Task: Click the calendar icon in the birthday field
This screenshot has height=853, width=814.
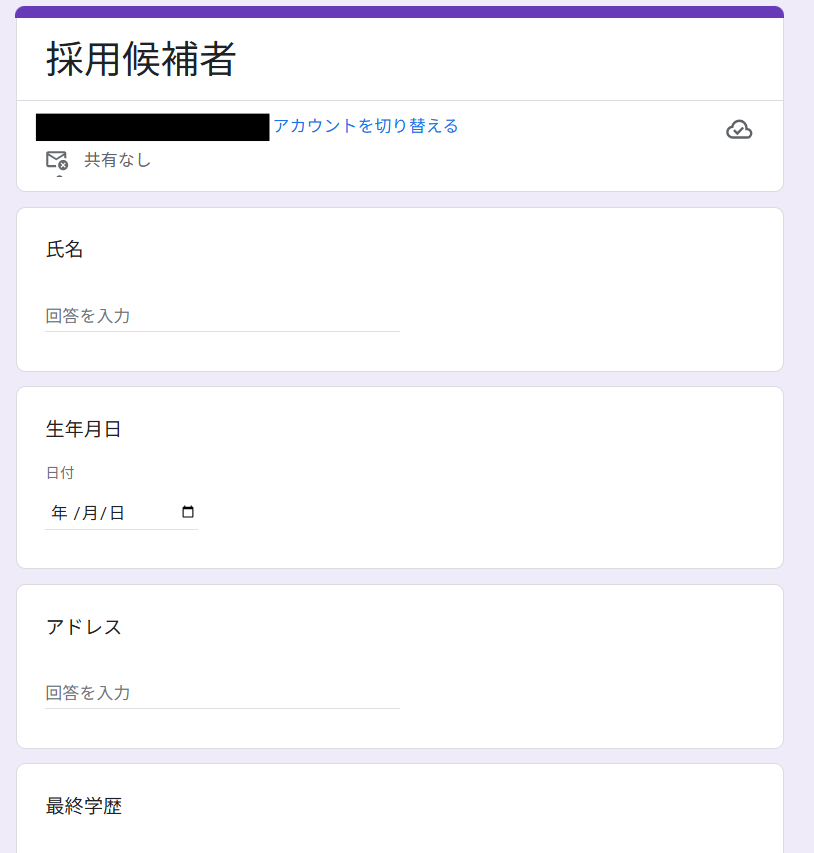Action: pos(188,511)
